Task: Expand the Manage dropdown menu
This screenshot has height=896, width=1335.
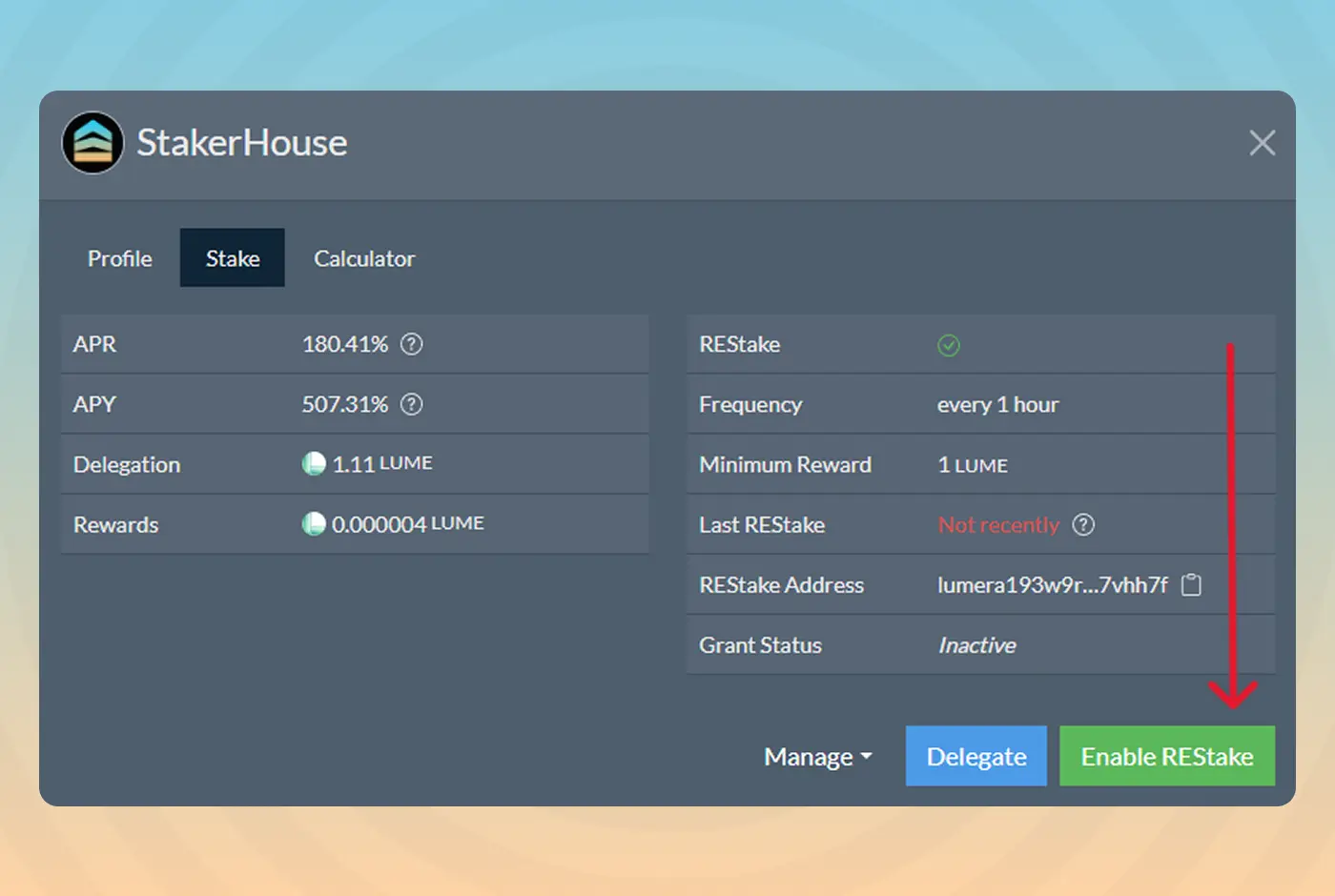Action: click(817, 757)
